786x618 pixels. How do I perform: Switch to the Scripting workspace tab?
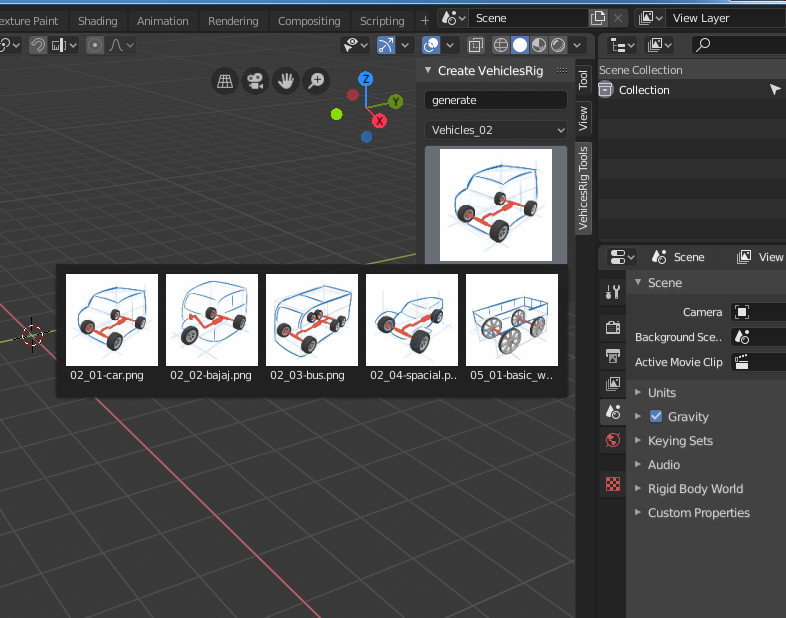[382, 21]
